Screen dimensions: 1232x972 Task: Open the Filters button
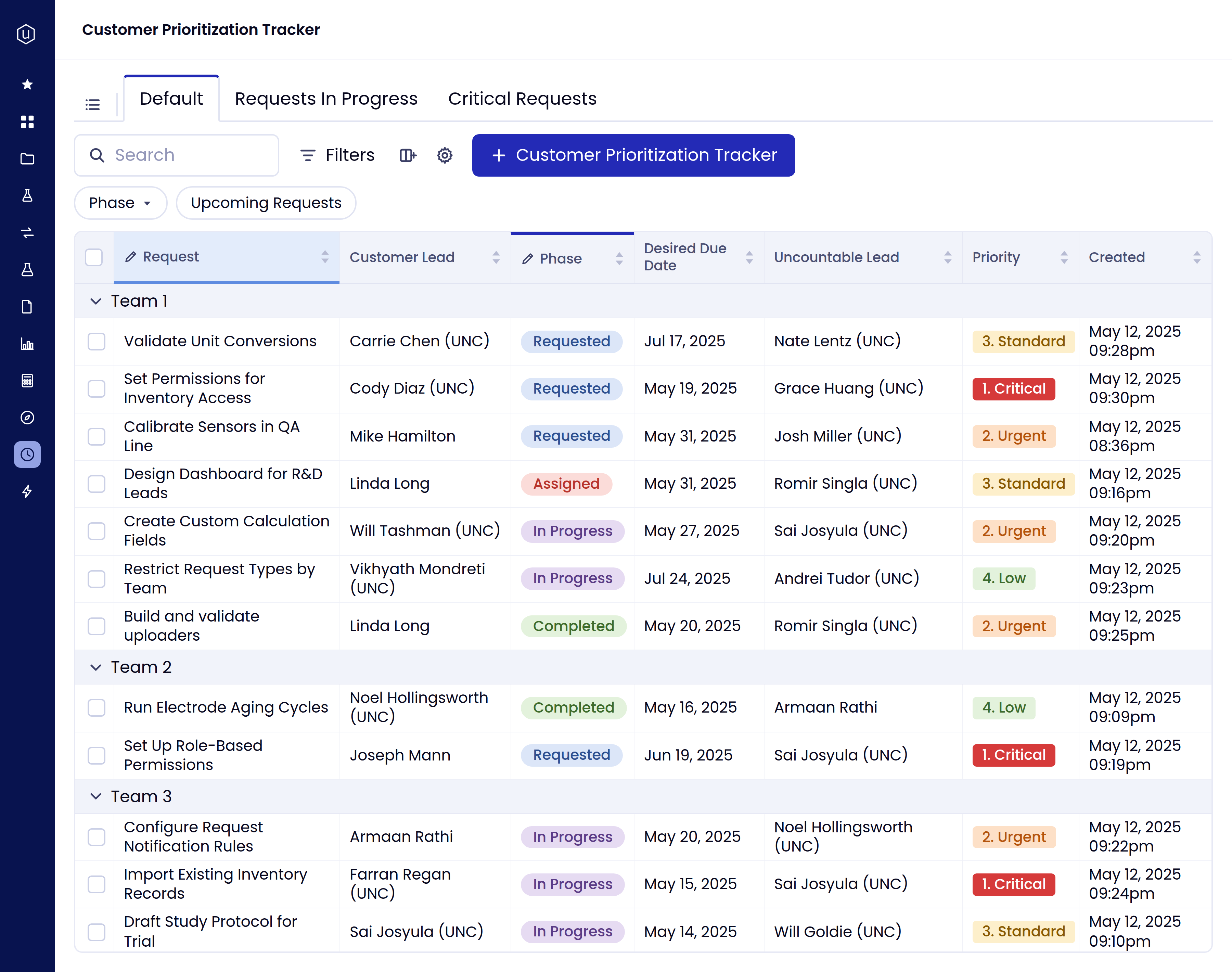click(x=337, y=155)
